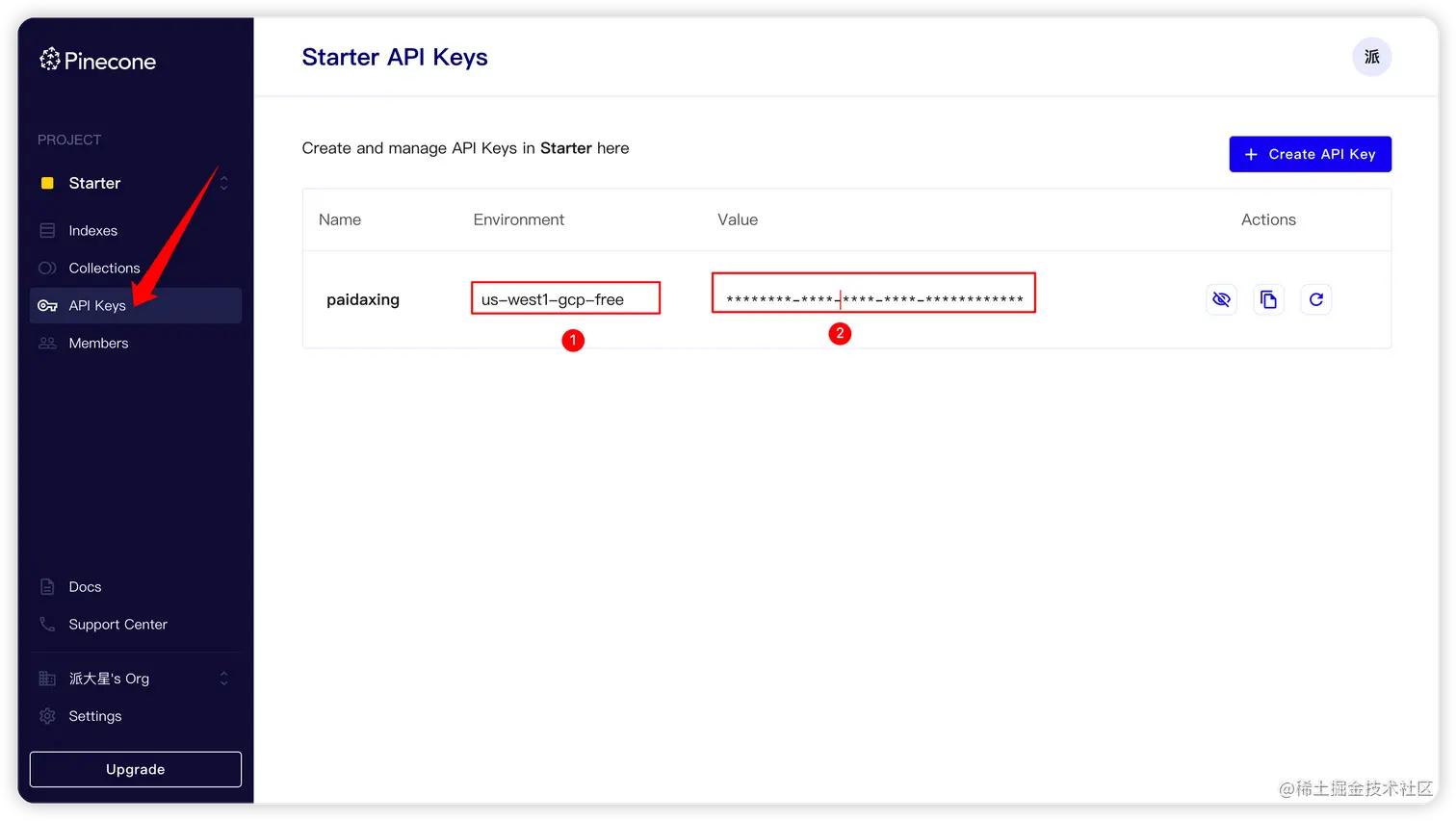1456x821 pixels.
Task: Click the masked API key value
Action: pos(874,299)
